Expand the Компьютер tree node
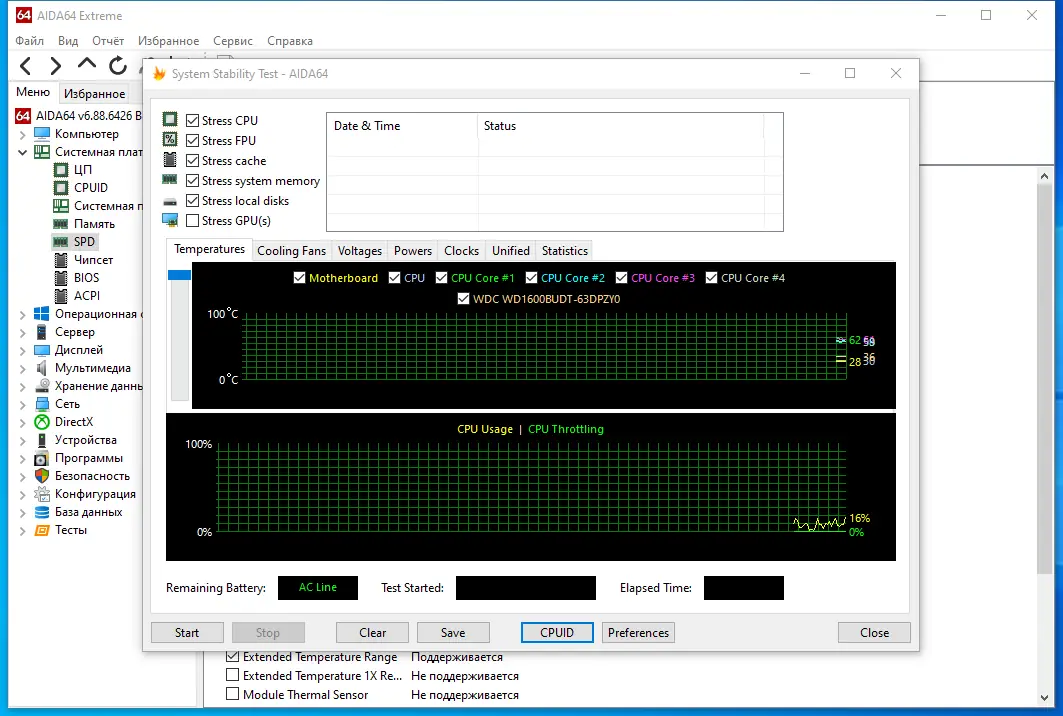Viewport: 1063px width, 716px height. [x=22, y=134]
